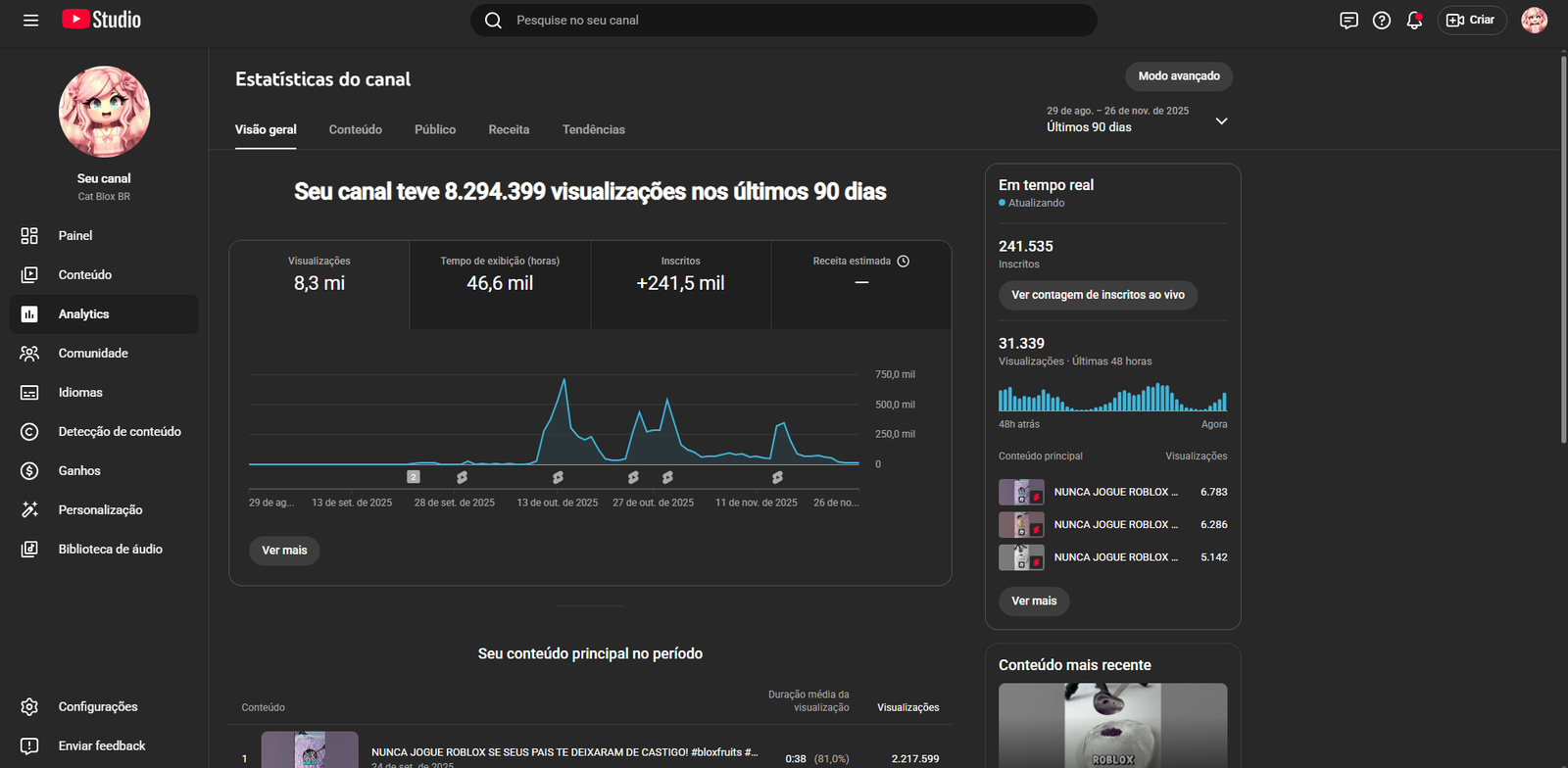Switch to the Tendências tab
This screenshot has width=1568, height=768.
(x=593, y=129)
